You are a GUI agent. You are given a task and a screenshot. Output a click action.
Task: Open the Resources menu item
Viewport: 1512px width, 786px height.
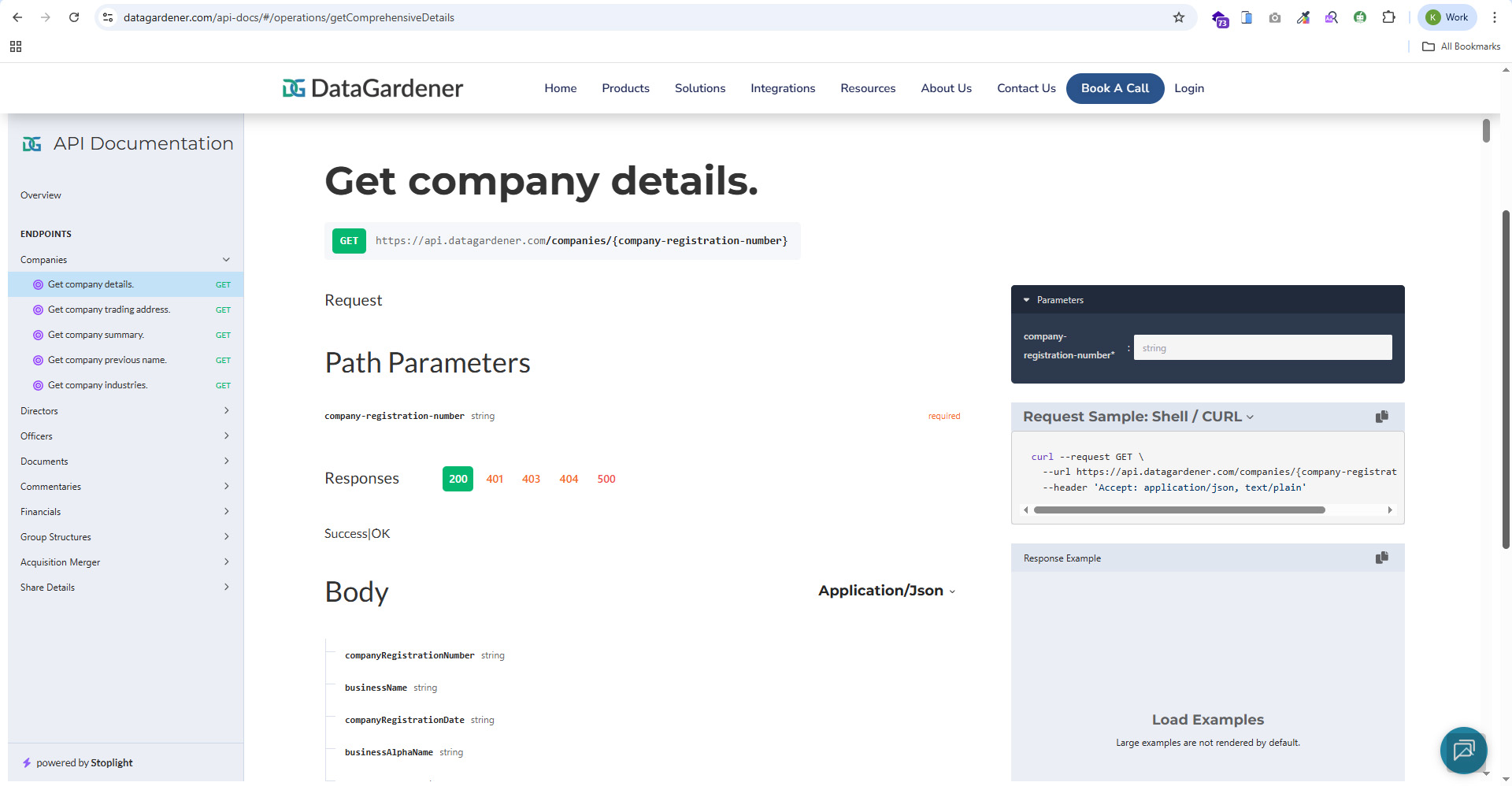(x=868, y=88)
